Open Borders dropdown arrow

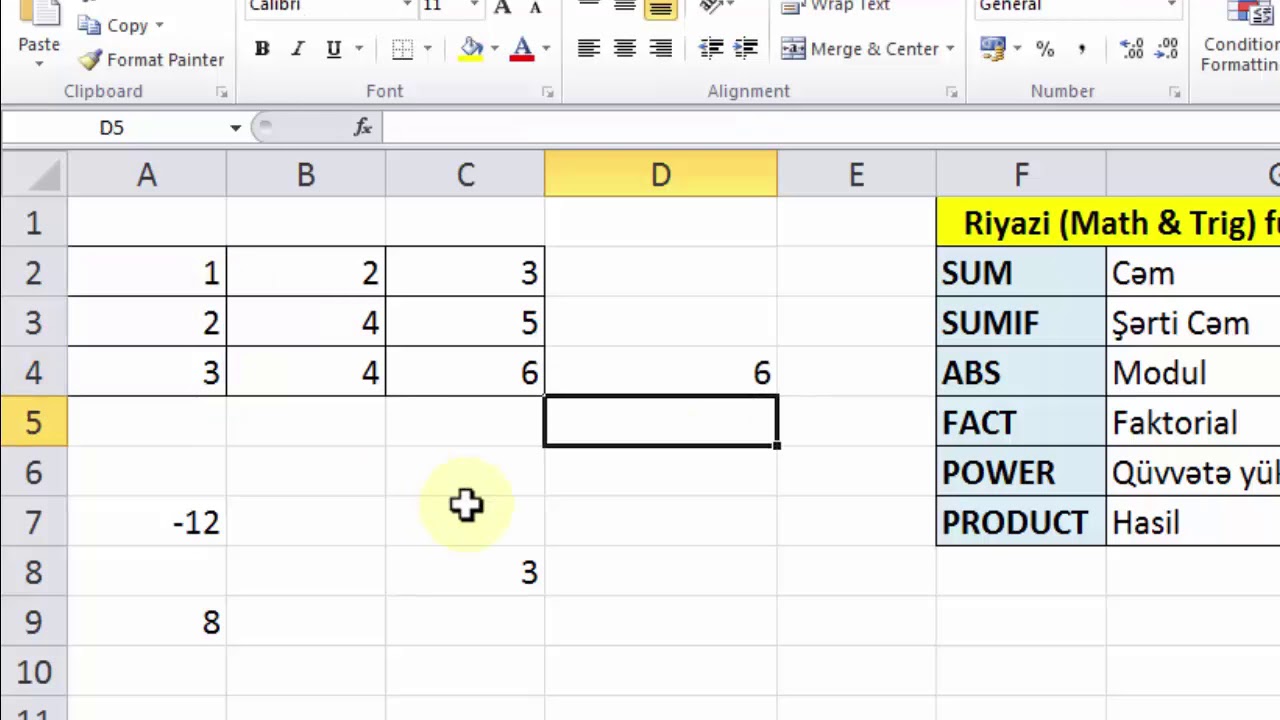(x=428, y=49)
